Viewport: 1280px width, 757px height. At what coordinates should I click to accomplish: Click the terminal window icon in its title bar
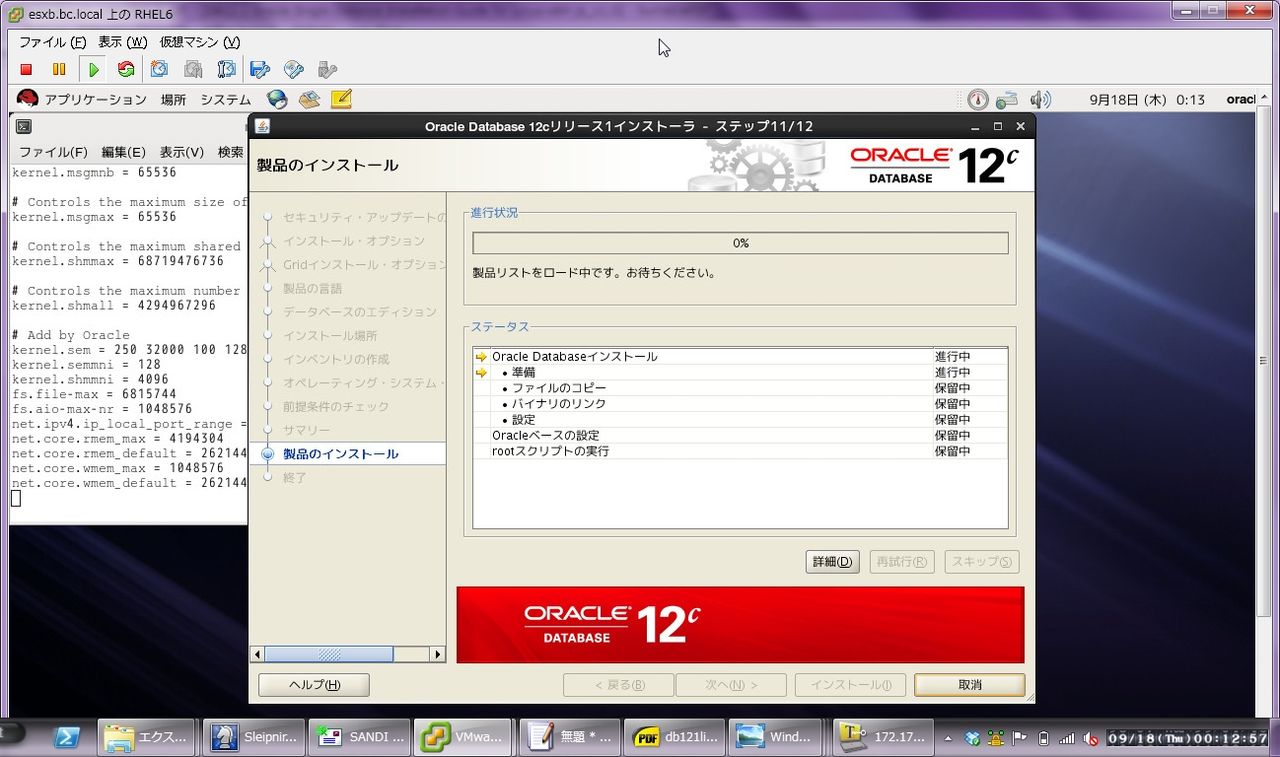(24, 127)
